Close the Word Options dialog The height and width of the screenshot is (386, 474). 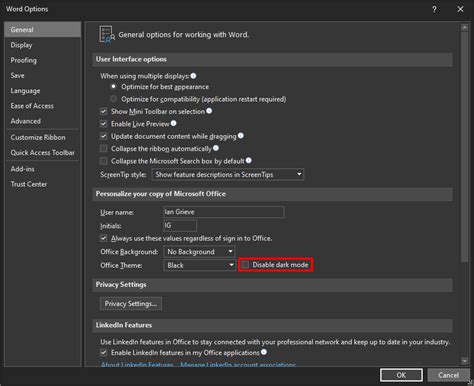tap(460, 9)
